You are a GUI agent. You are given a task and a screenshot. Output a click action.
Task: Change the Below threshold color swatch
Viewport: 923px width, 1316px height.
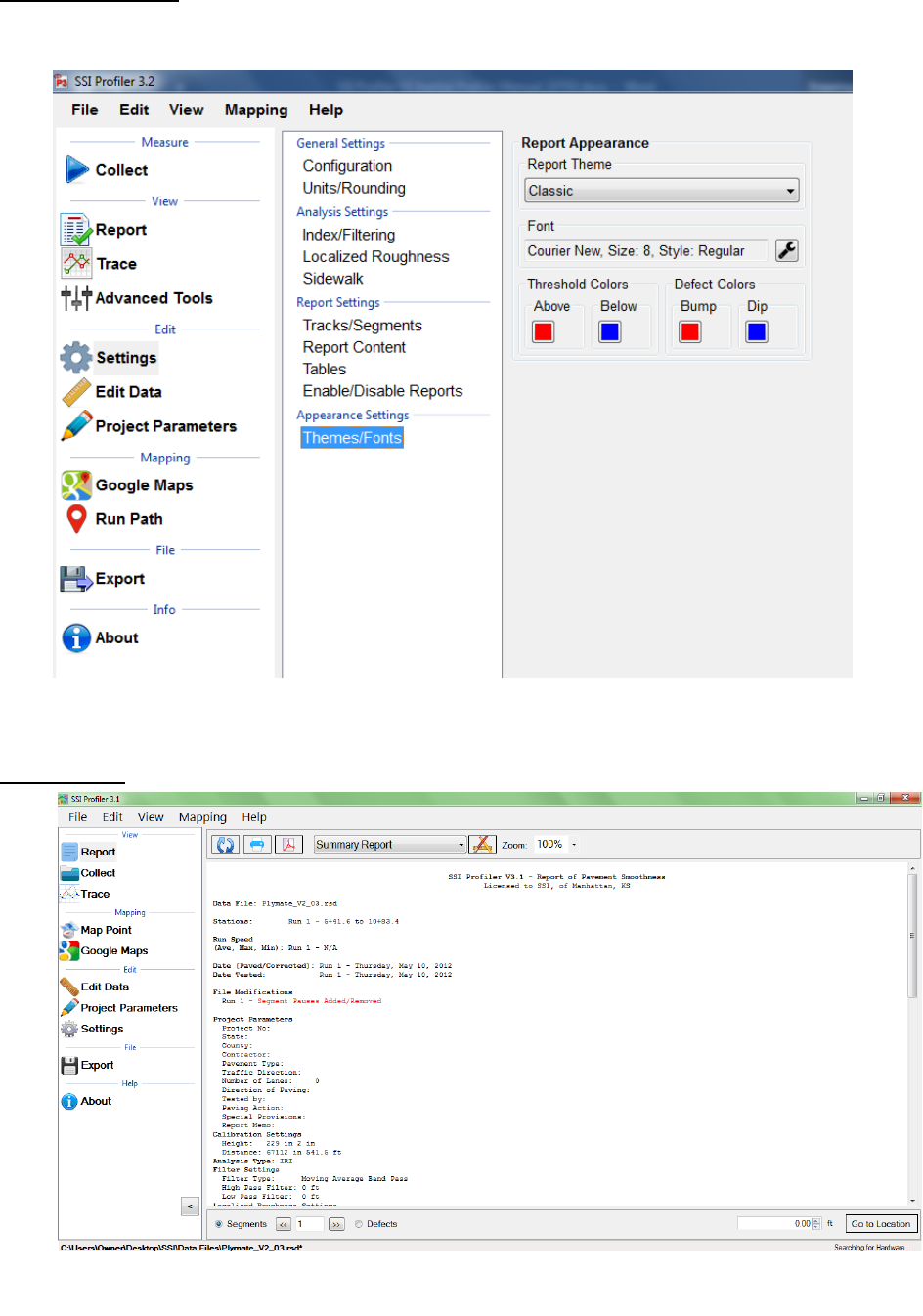tap(610, 332)
